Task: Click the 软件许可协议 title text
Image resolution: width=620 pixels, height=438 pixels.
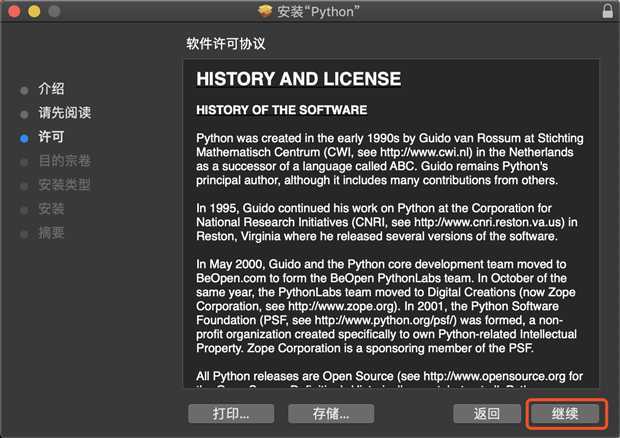Action: [x=226, y=43]
